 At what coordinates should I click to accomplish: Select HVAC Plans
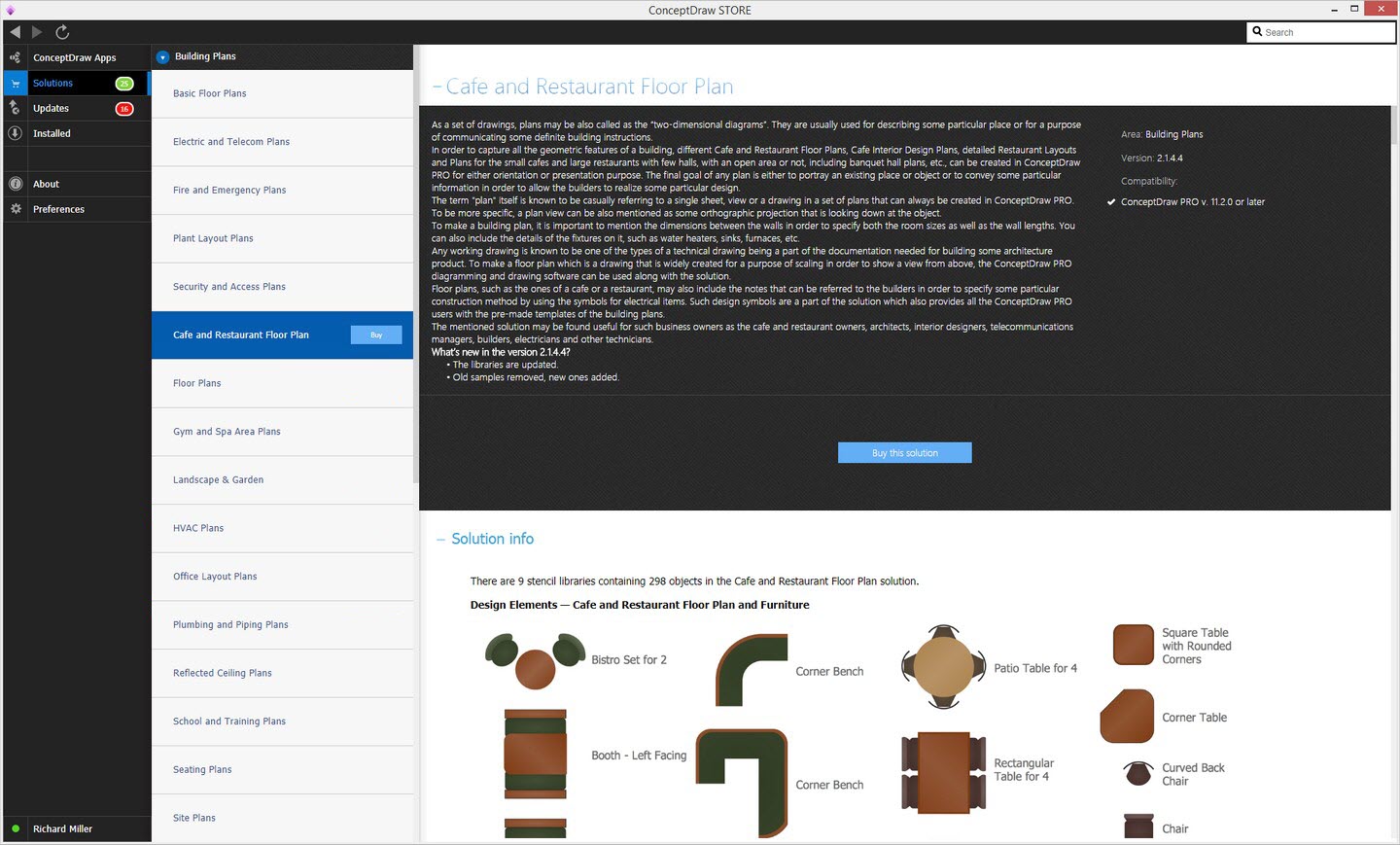(282, 528)
